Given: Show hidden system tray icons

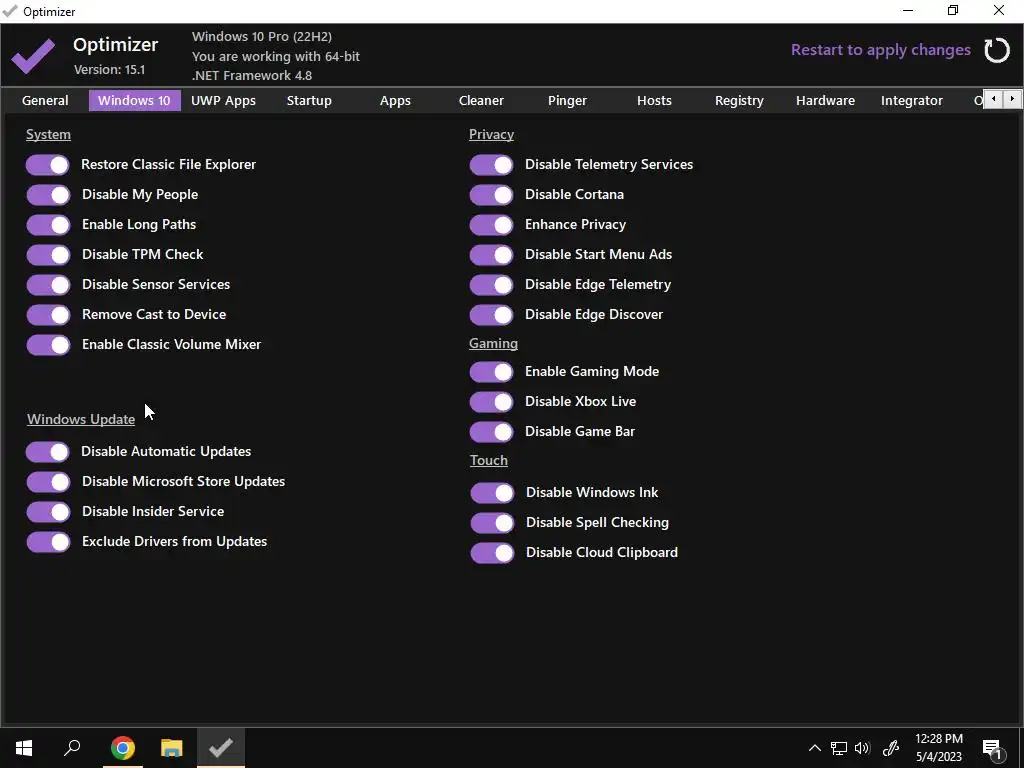Looking at the screenshot, I should (x=814, y=748).
